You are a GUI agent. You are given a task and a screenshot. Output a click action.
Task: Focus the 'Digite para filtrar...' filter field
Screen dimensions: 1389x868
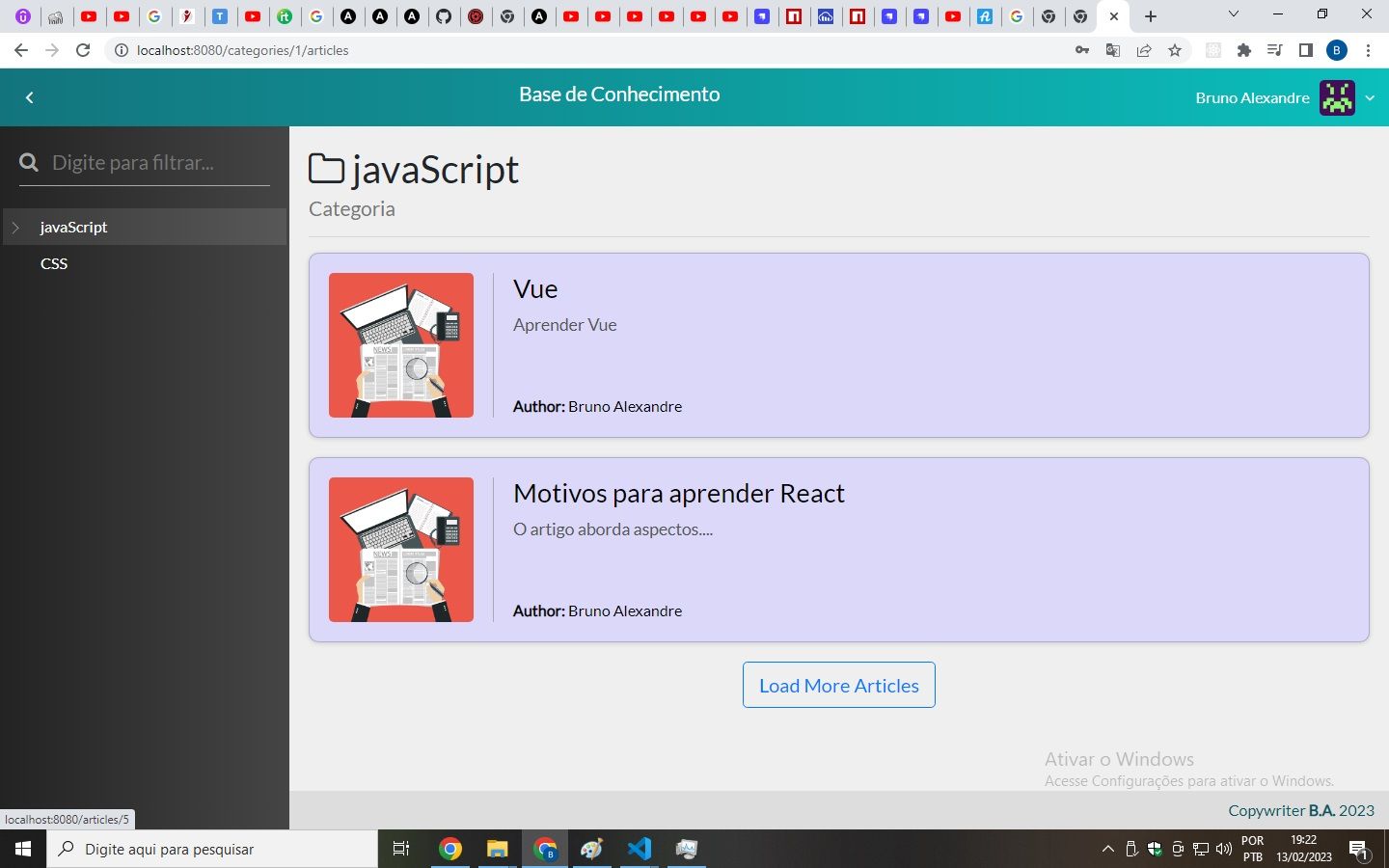click(x=159, y=162)
